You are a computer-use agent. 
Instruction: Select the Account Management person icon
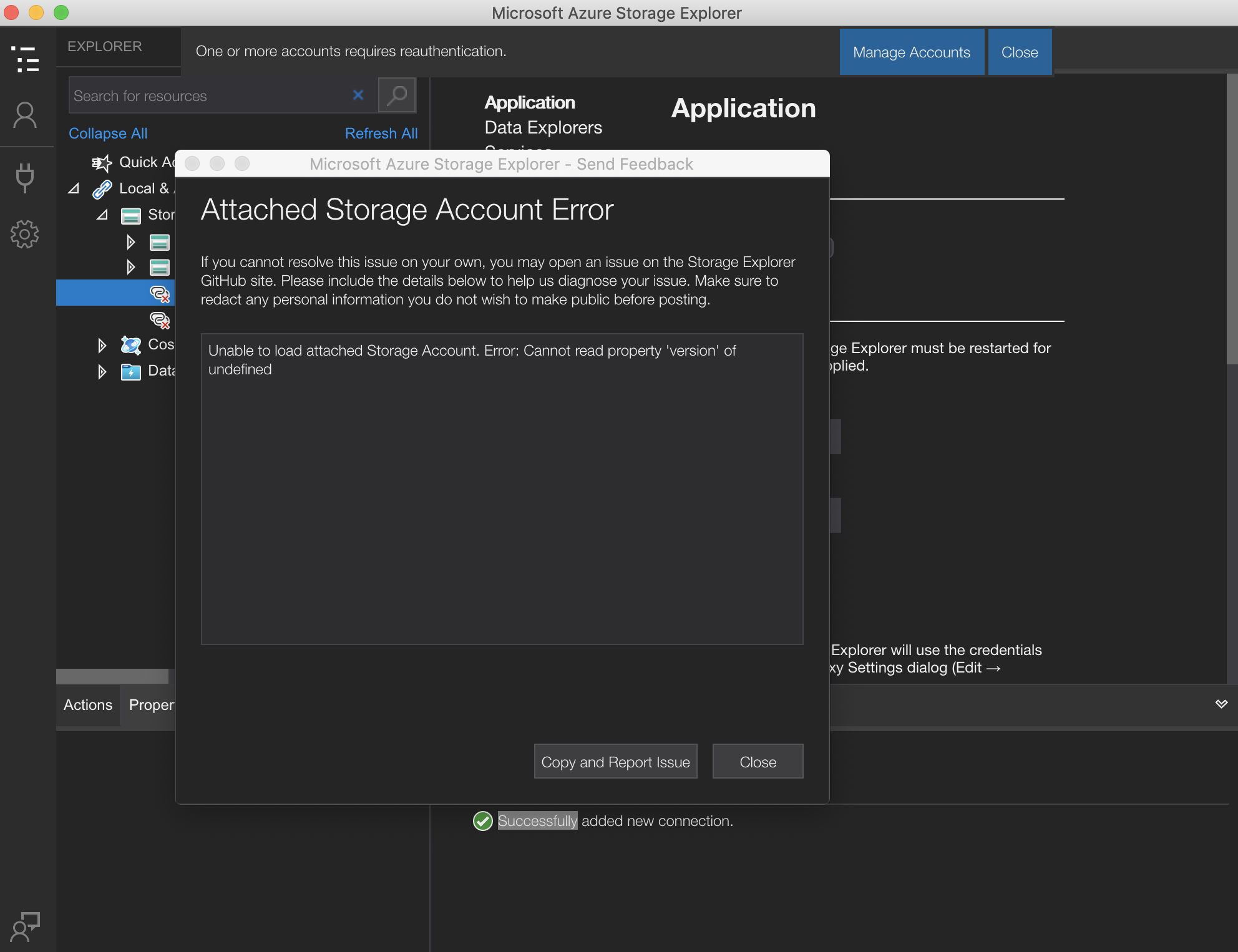(25, 115)
